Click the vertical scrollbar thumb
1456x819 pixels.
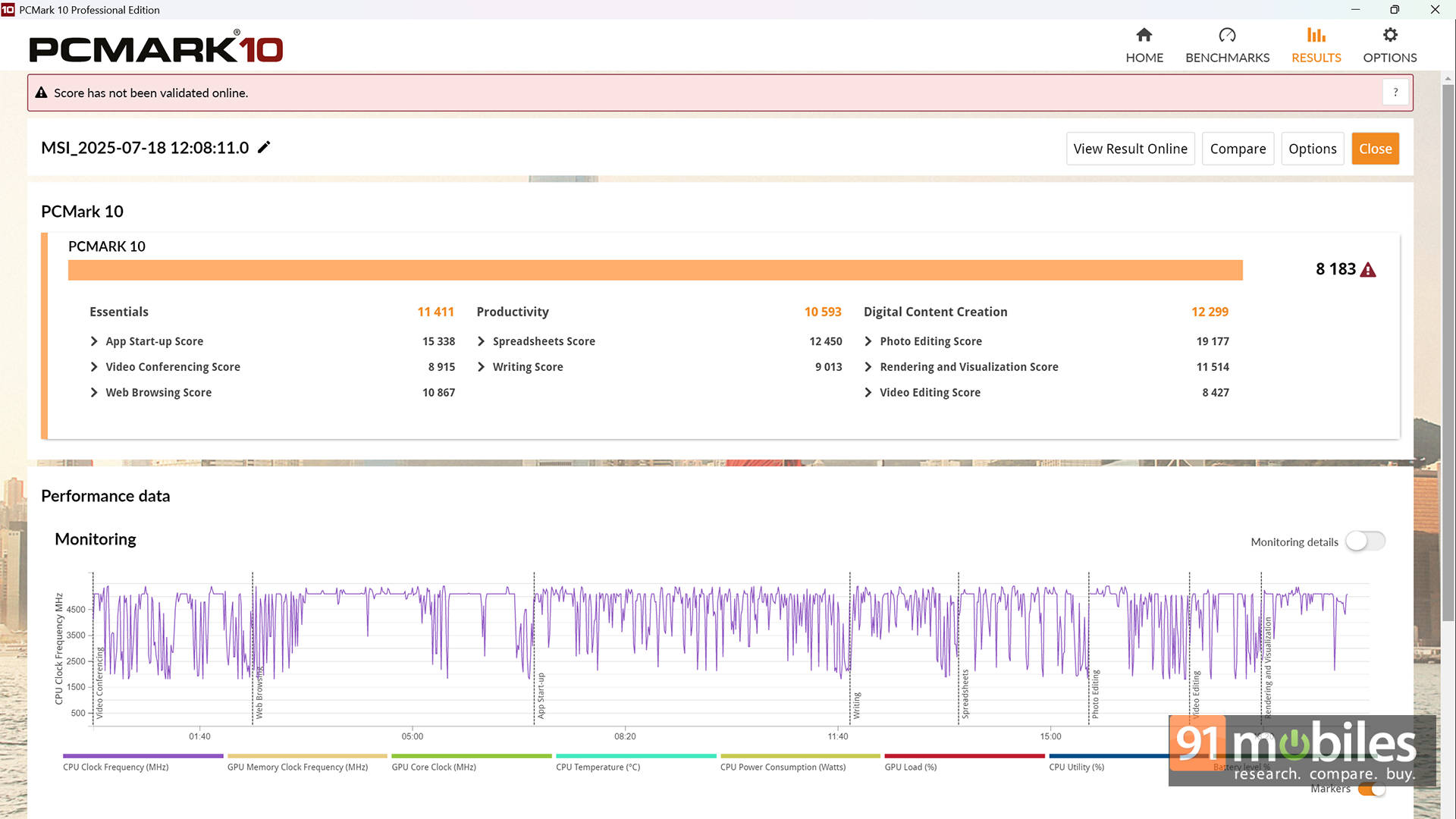click(x=1448, y=353)
